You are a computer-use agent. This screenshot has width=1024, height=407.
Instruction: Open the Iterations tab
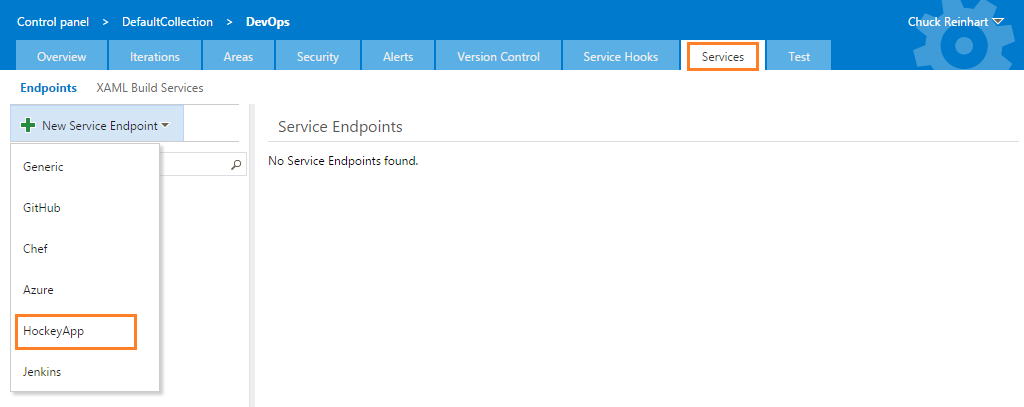coord(155,57)
